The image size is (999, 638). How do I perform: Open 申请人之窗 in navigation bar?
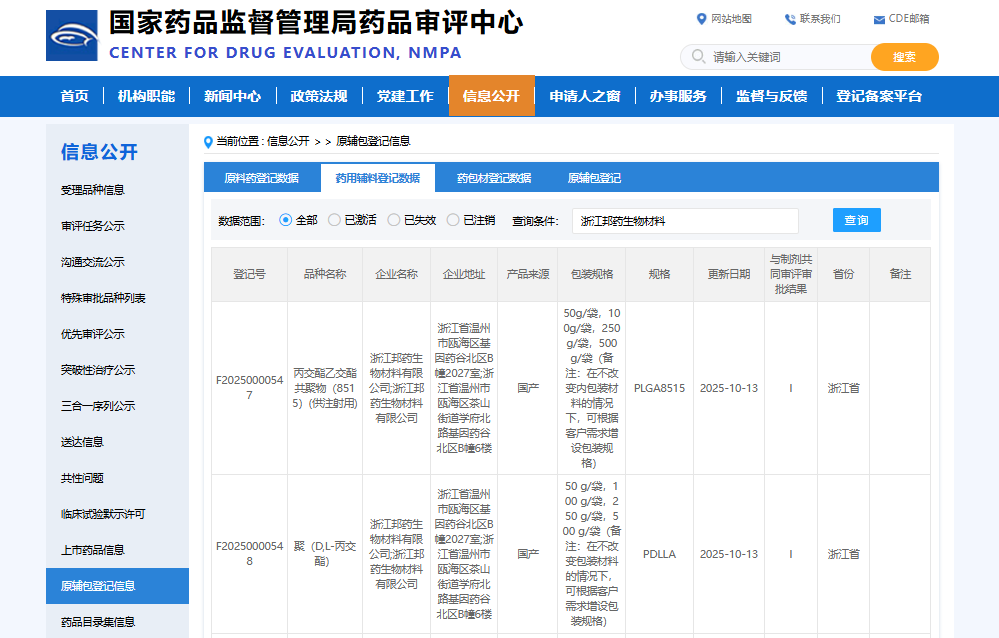[584, 96]
